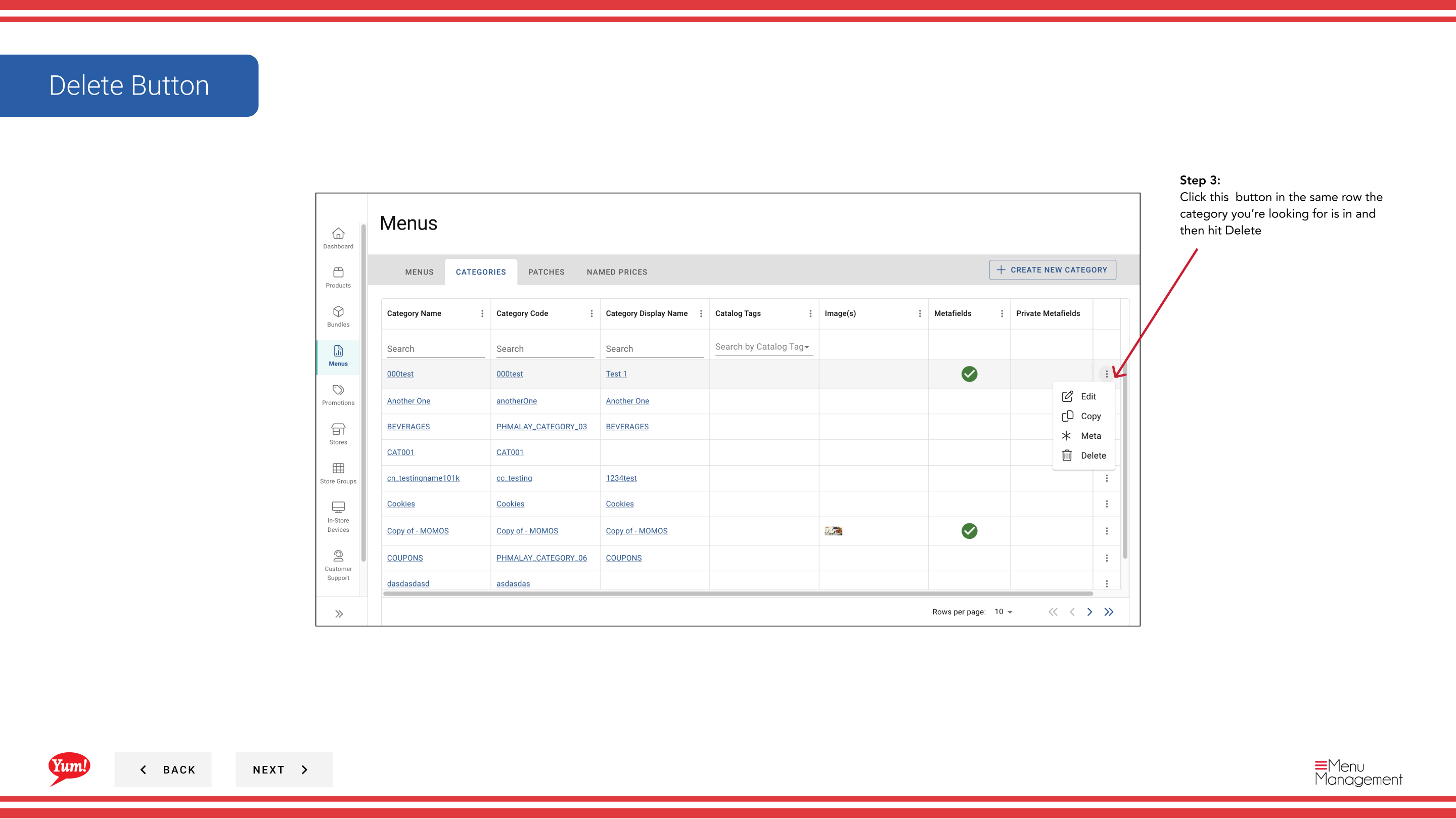Screen dimensions: 1456x819
Task: Open Catalog Tags column options menu
Action: (x=810, y=313)
